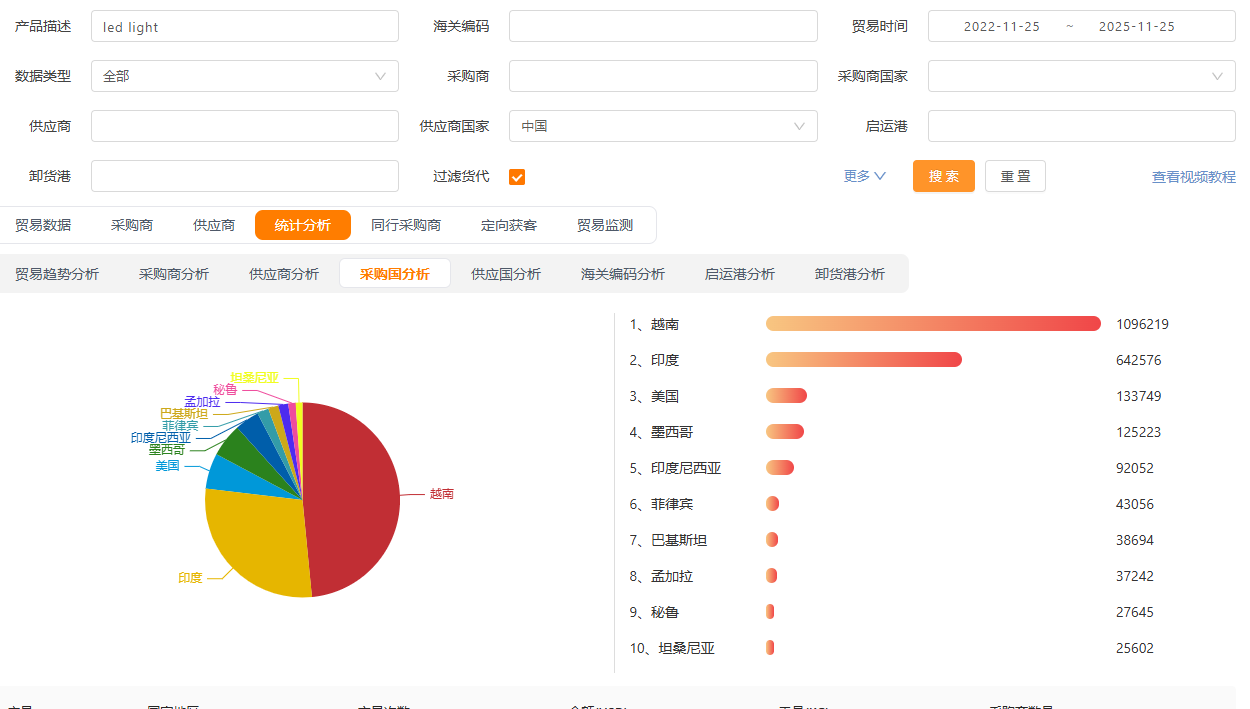Click the orange 搜索 button
The width and height of the screenshot is (1250, 709).
click(944, 176)
